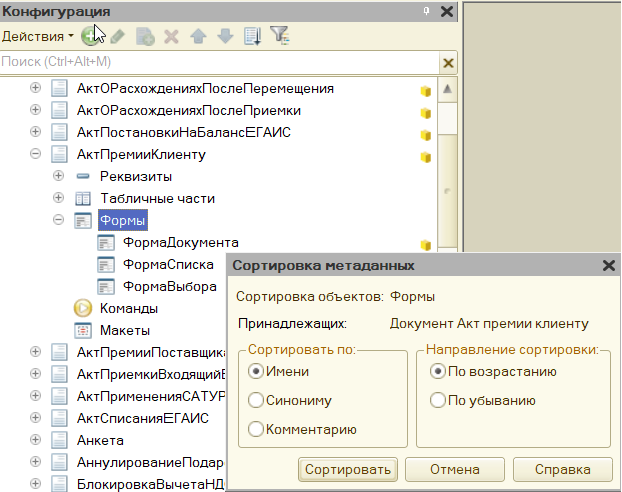Click the Sort list toolbar icon

(253, 37)
